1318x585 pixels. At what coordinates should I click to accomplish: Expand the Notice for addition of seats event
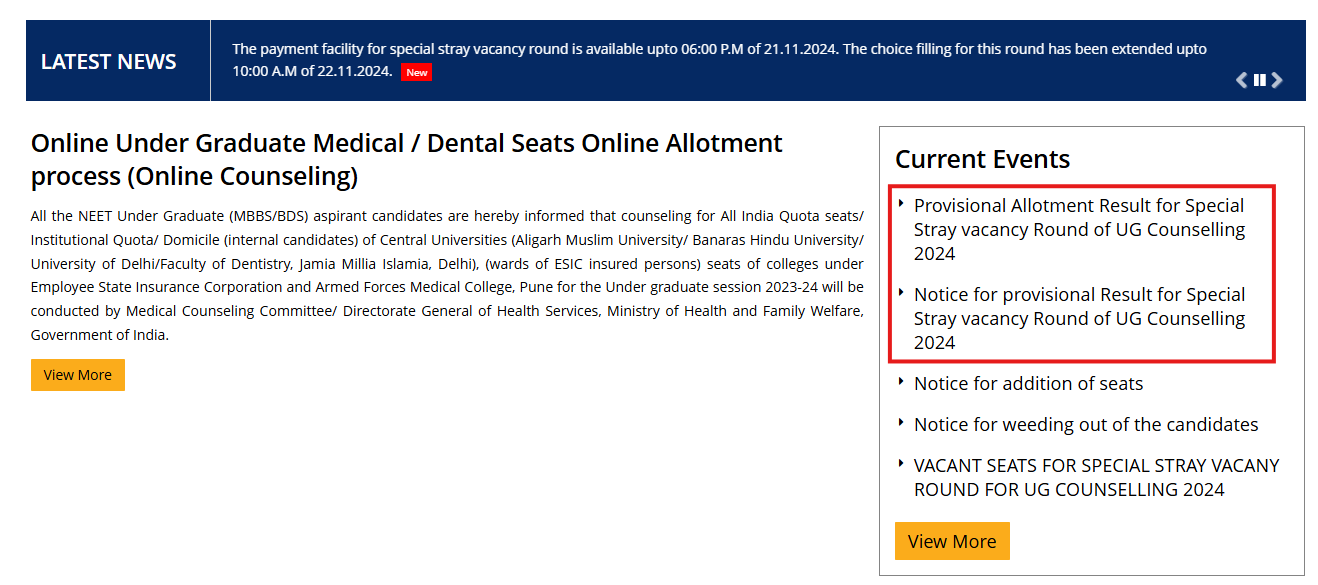tap(1028, 383)
